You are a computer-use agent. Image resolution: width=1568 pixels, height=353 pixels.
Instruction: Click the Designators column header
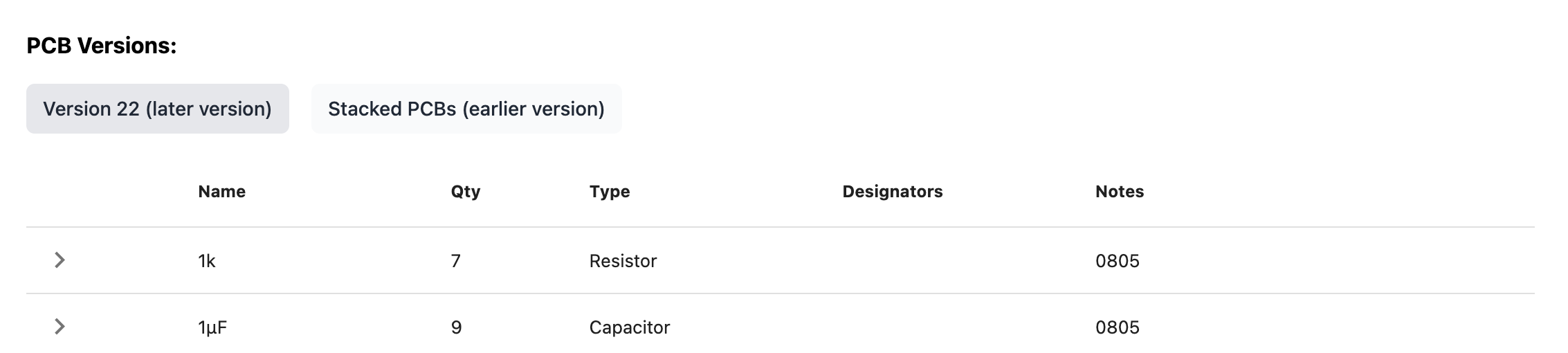893,192
